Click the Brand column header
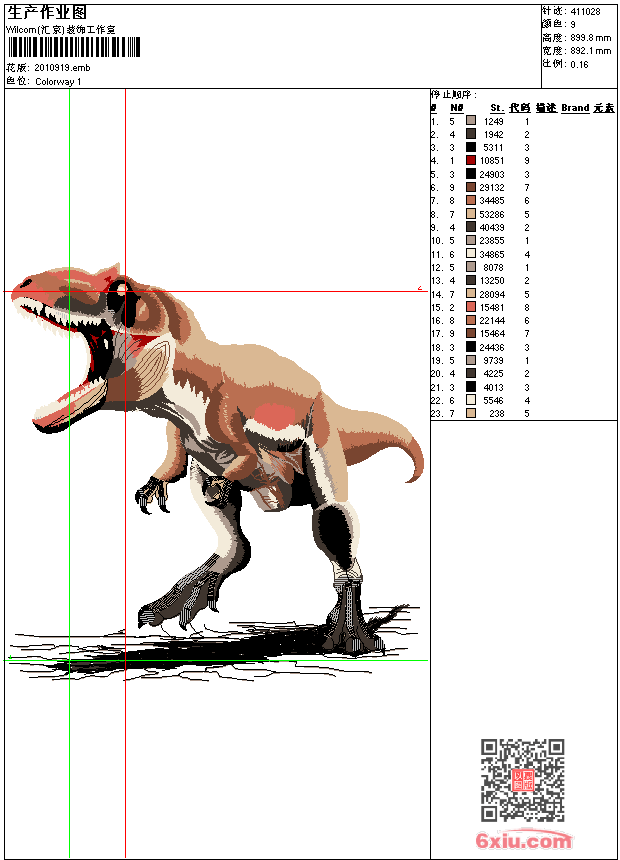The height and width of the screenshot is (860, 620). (575, 107)
